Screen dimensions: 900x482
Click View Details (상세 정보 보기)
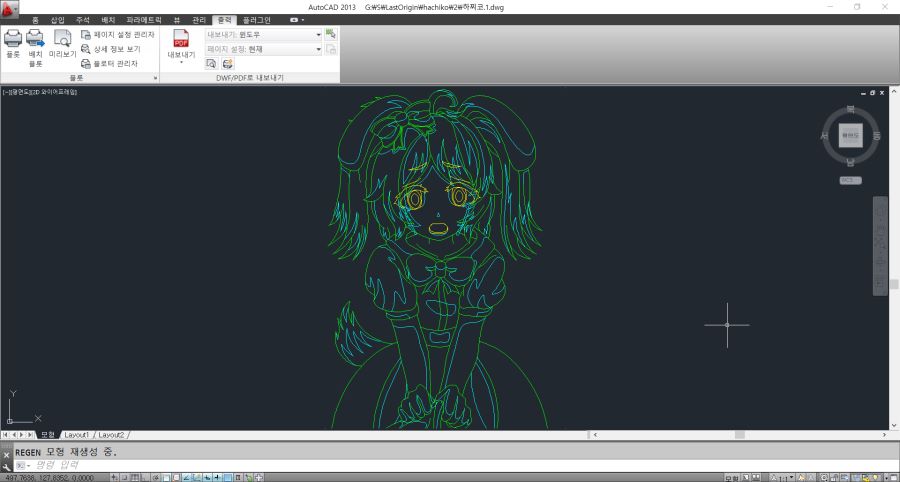pos(116,48)
